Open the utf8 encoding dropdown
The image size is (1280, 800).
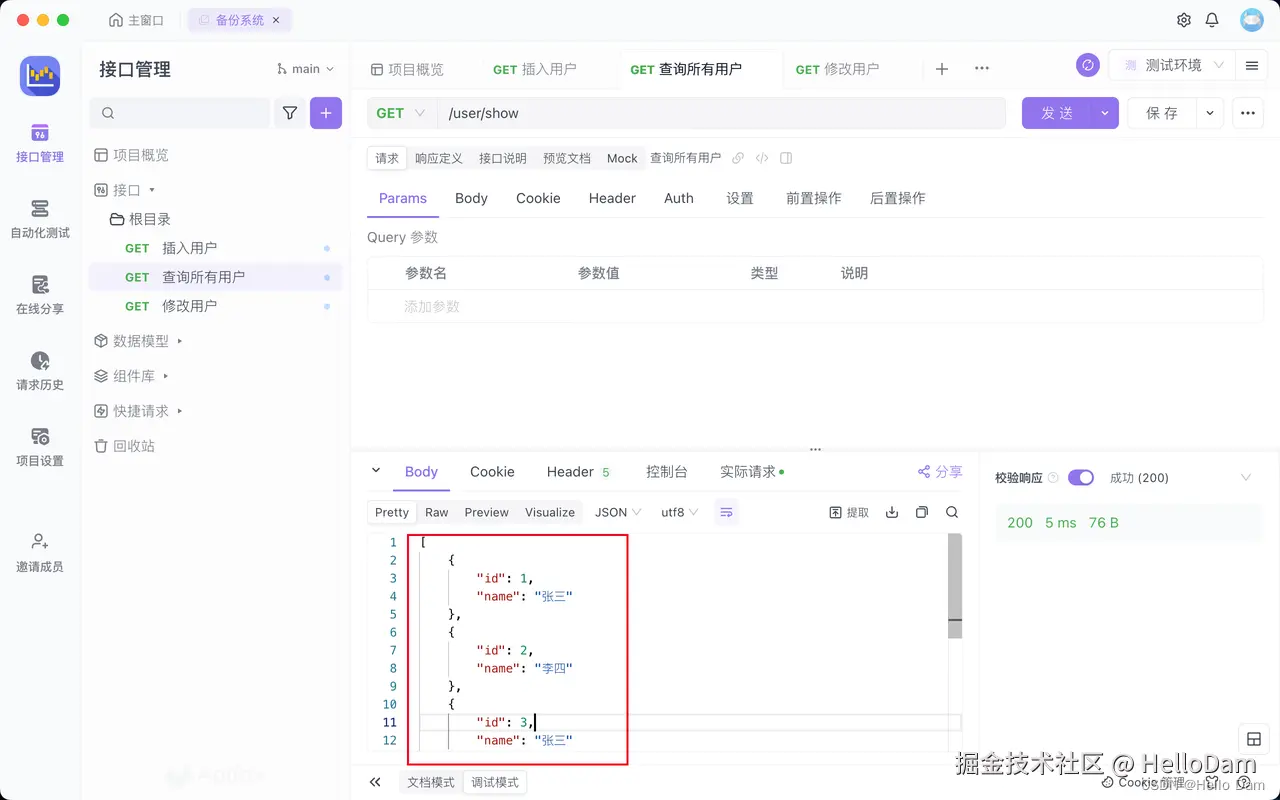tap(677, 511)
